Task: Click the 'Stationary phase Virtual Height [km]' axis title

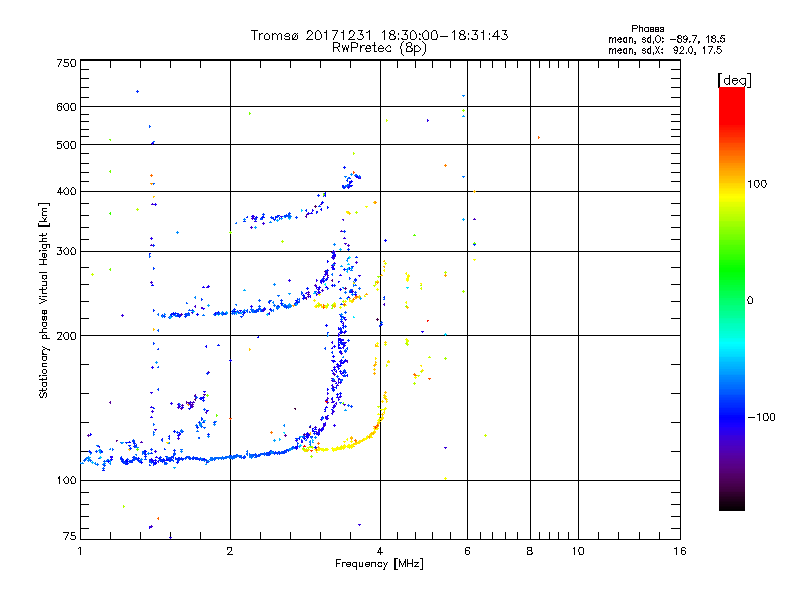Action: coord(44,301)
